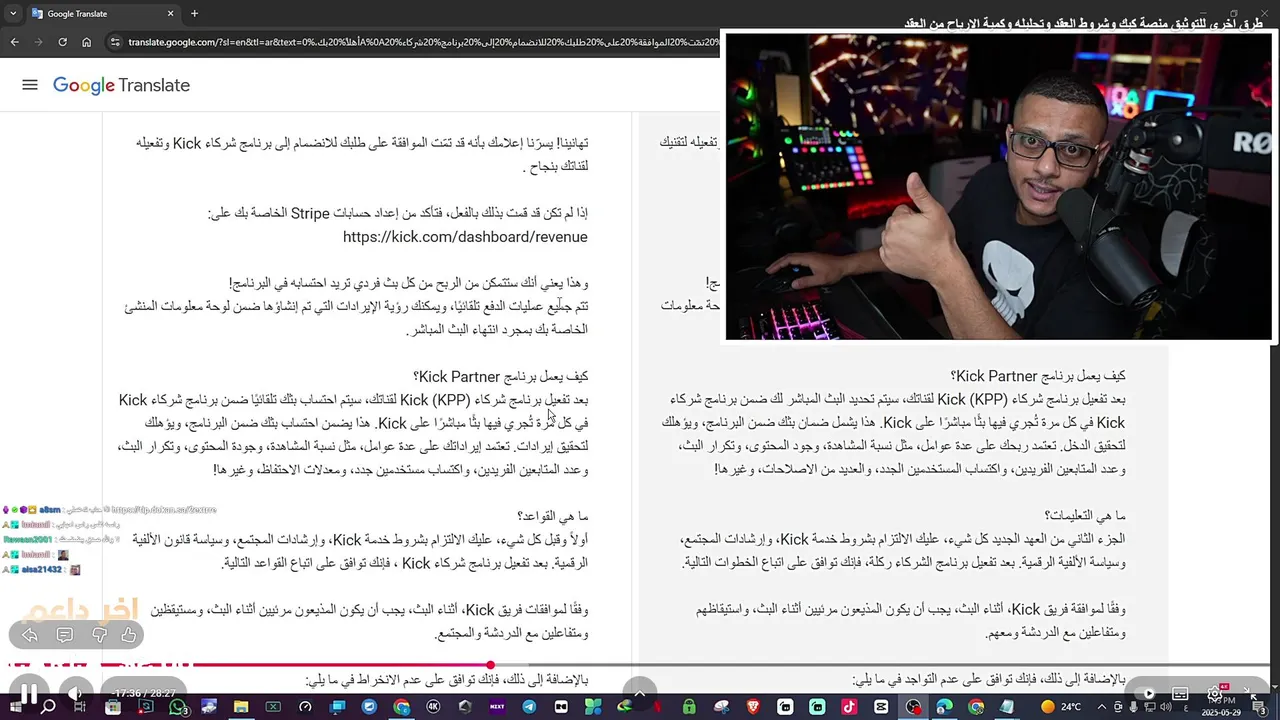Screen dimensions: 1280x720
Task: Open TikTok from the taskbar
Action: [x=849, y=707]
